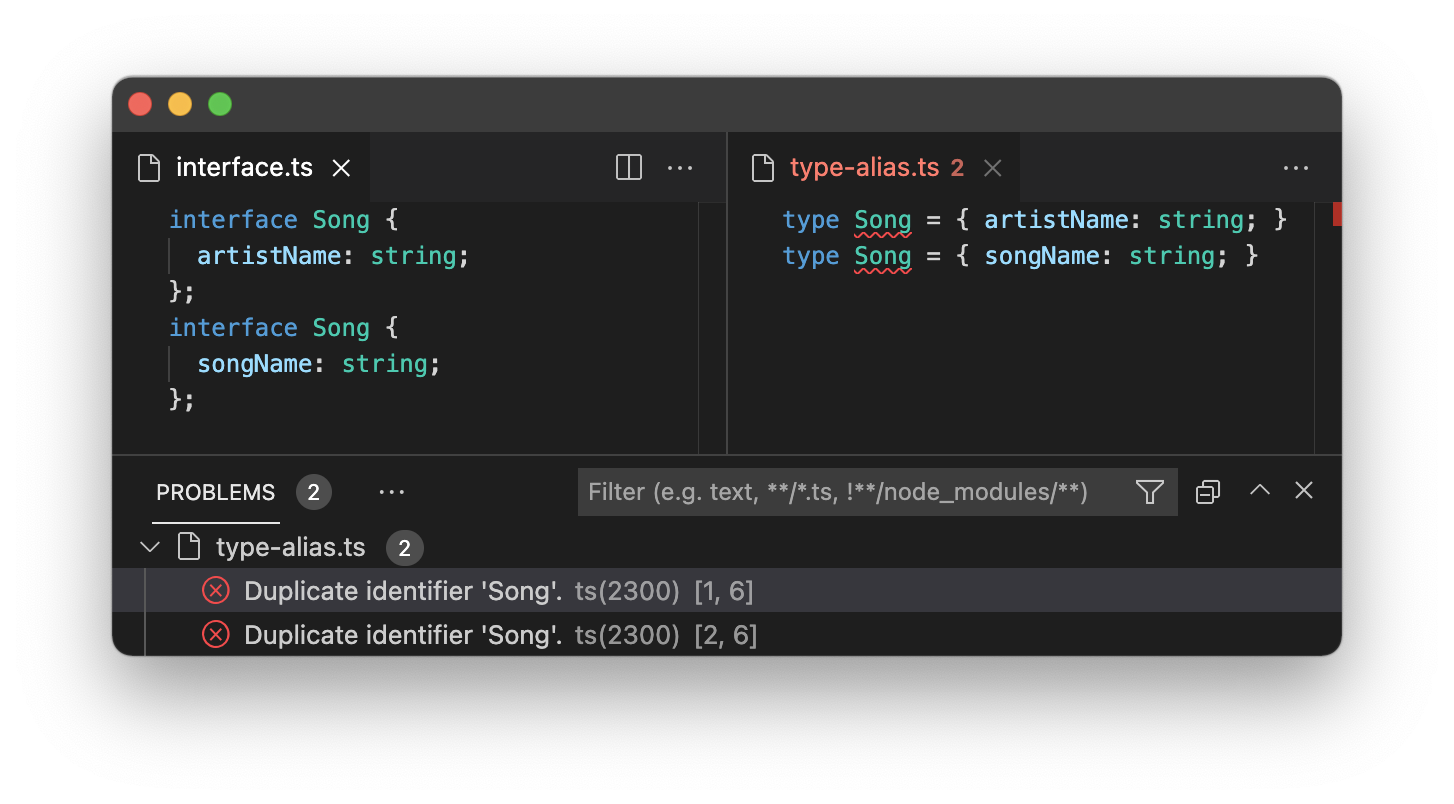Open the panel's more views ellipsis menu
1454x804 pixels.
tap(392, 492)
